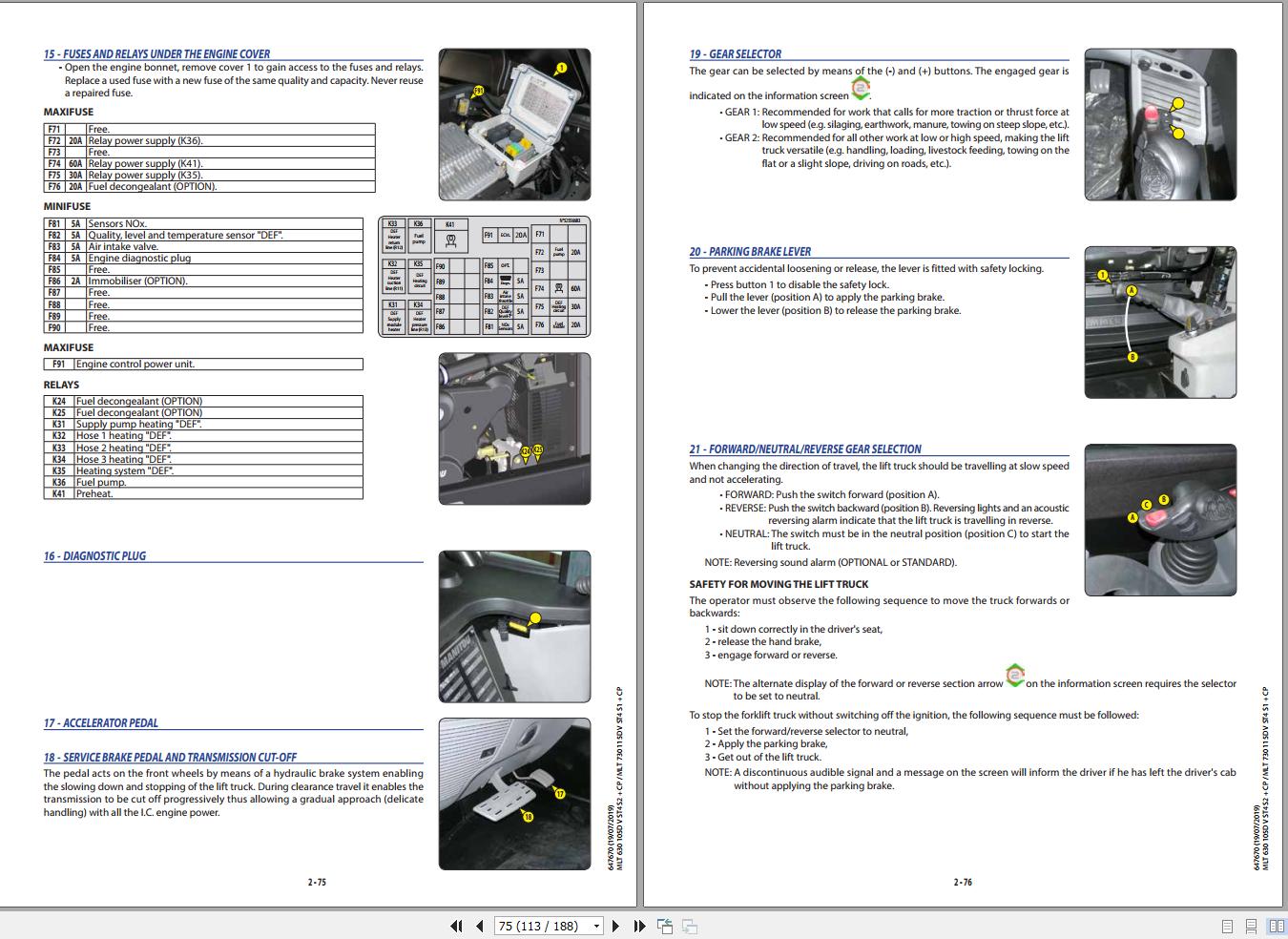Viewport: 1288px width, 939px height.
Task: Click the service brake pedal photo
Action: [515, 793]
